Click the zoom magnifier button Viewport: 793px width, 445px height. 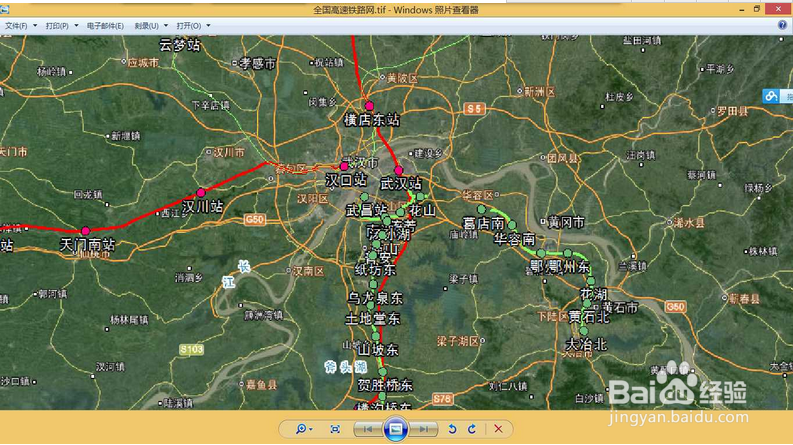point(303,429)
